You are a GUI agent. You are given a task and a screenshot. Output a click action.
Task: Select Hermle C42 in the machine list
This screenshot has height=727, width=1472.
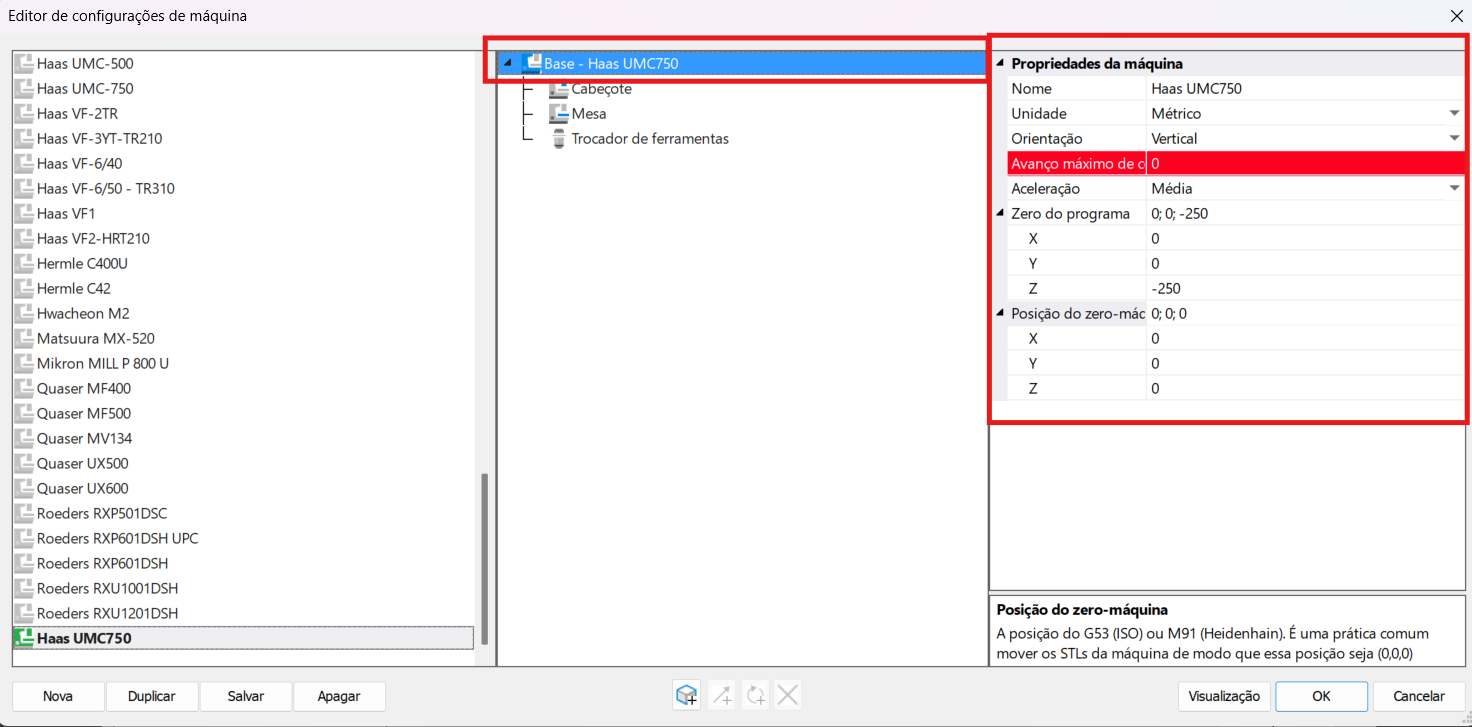coord(73,288)
